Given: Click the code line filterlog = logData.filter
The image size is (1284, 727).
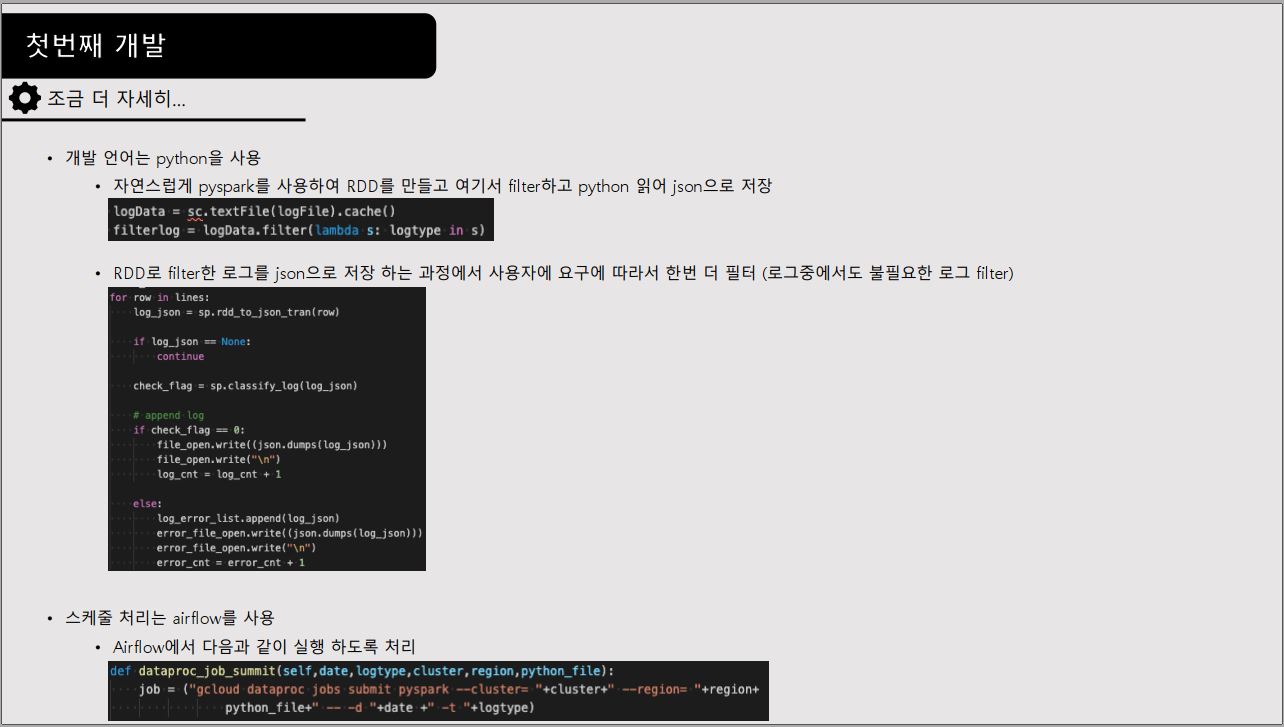Looking at the screenshot, I should [x=298, y=231].
